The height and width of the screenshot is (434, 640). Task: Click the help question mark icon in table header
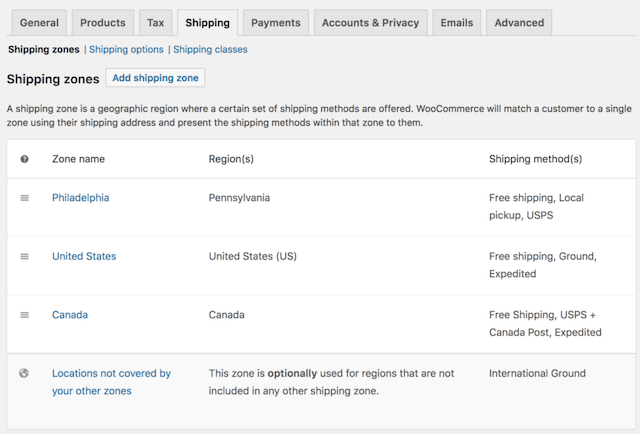25,159
